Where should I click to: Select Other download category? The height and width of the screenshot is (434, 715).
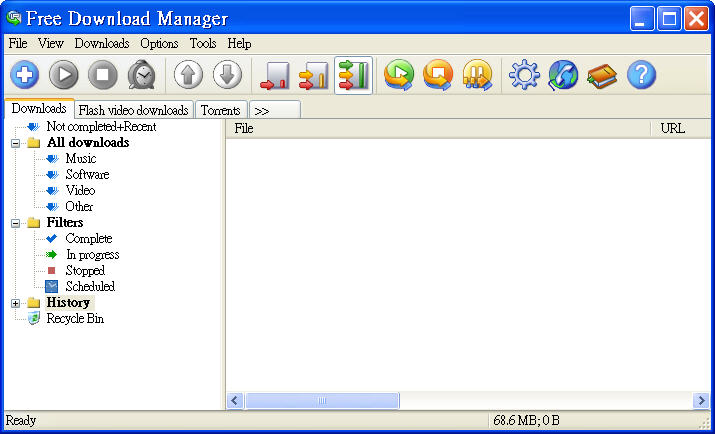79,207
